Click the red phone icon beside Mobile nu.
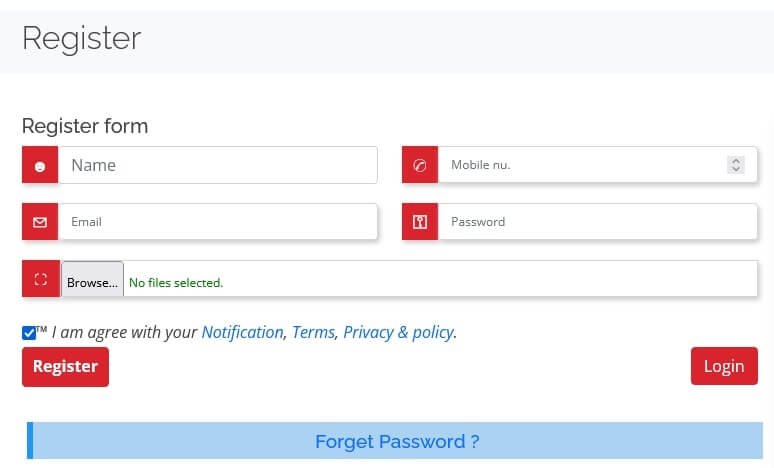Image resolution: width=774 pixels, height=468 pixels. (420, 166)
